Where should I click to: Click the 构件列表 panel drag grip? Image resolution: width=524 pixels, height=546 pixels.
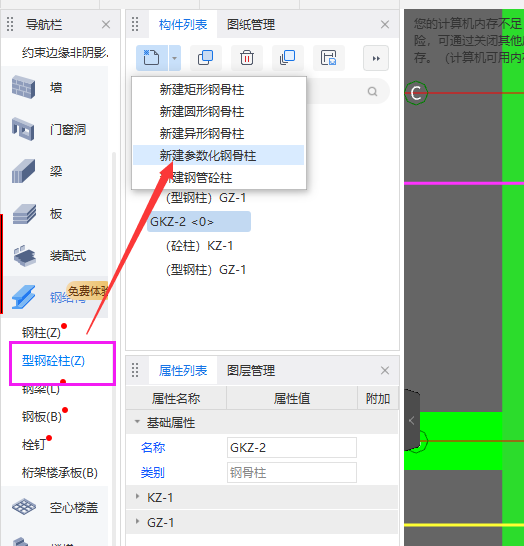coord(135,24)
